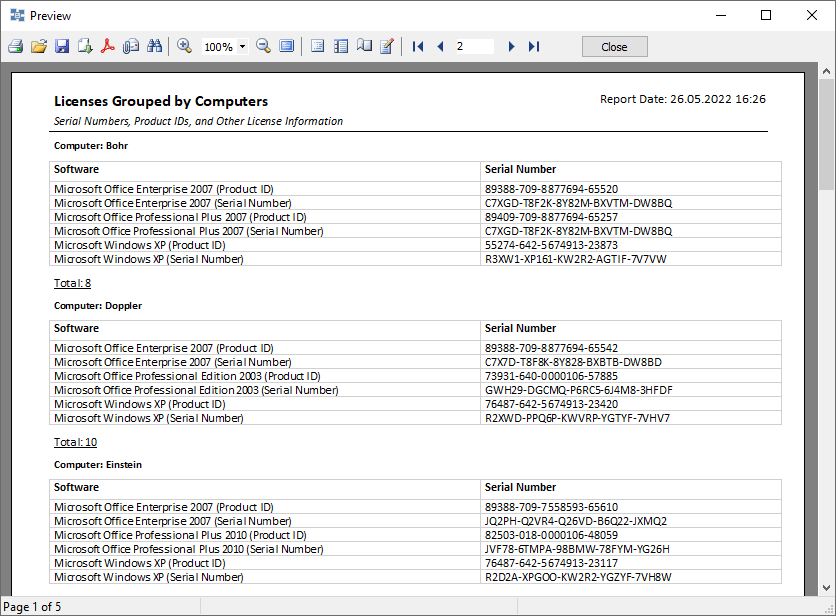
Task: Click the vertical scrollbar down arrow
Action: (826, 588)
